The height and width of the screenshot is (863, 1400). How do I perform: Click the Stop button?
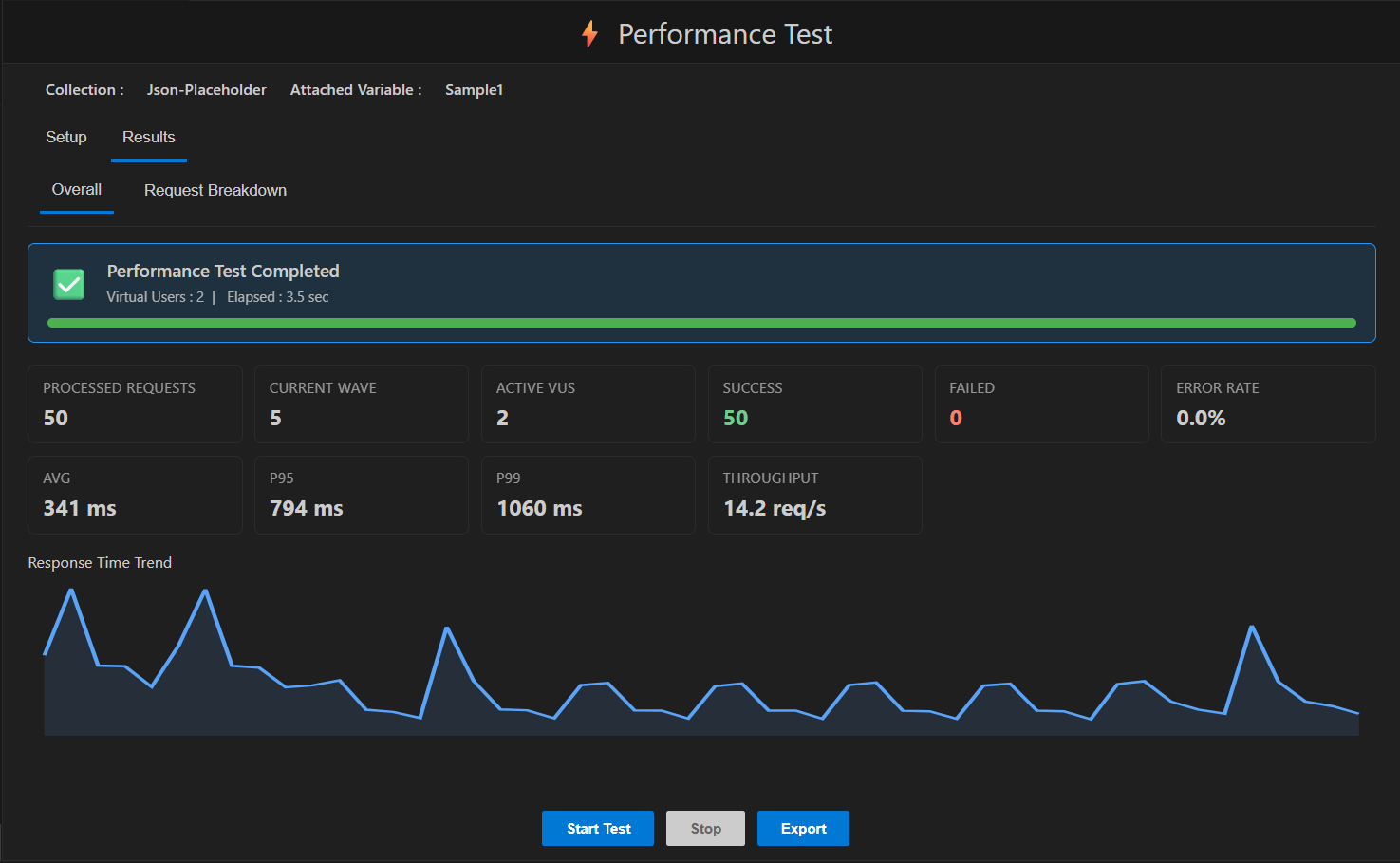point(705,828)
